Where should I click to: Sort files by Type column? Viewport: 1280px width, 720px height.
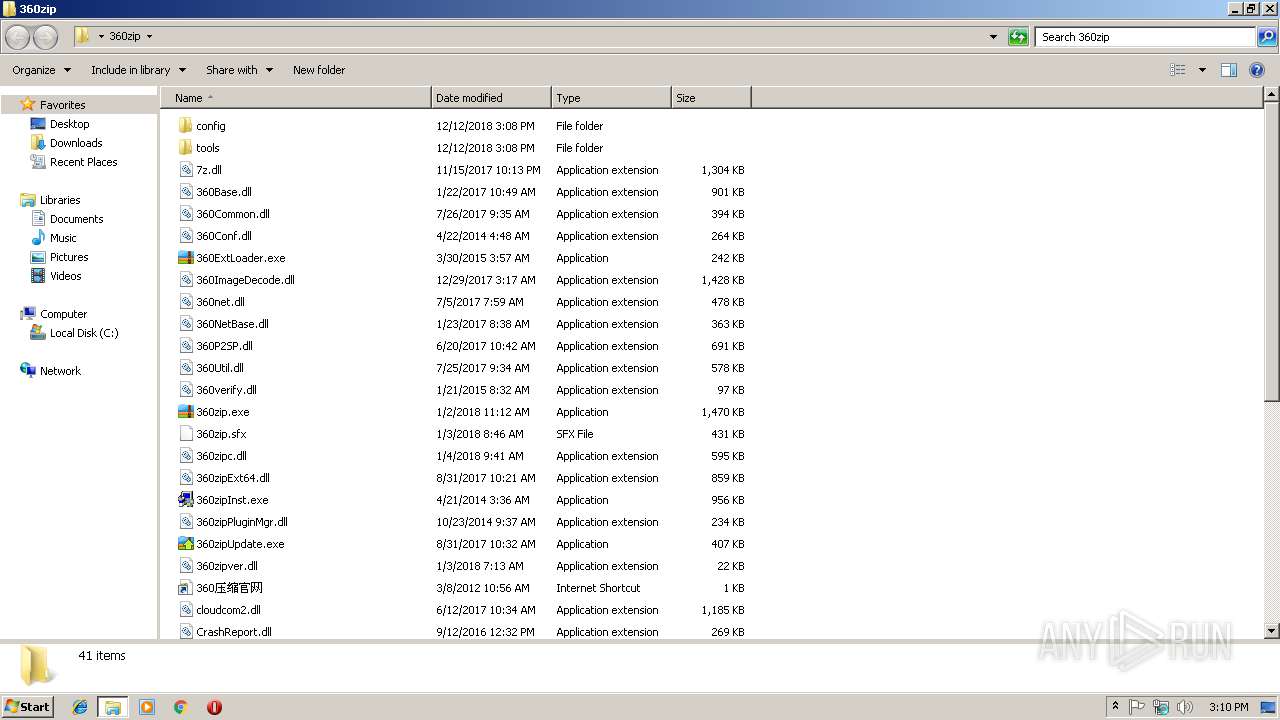pyautogui.click(x=611, y=98)
